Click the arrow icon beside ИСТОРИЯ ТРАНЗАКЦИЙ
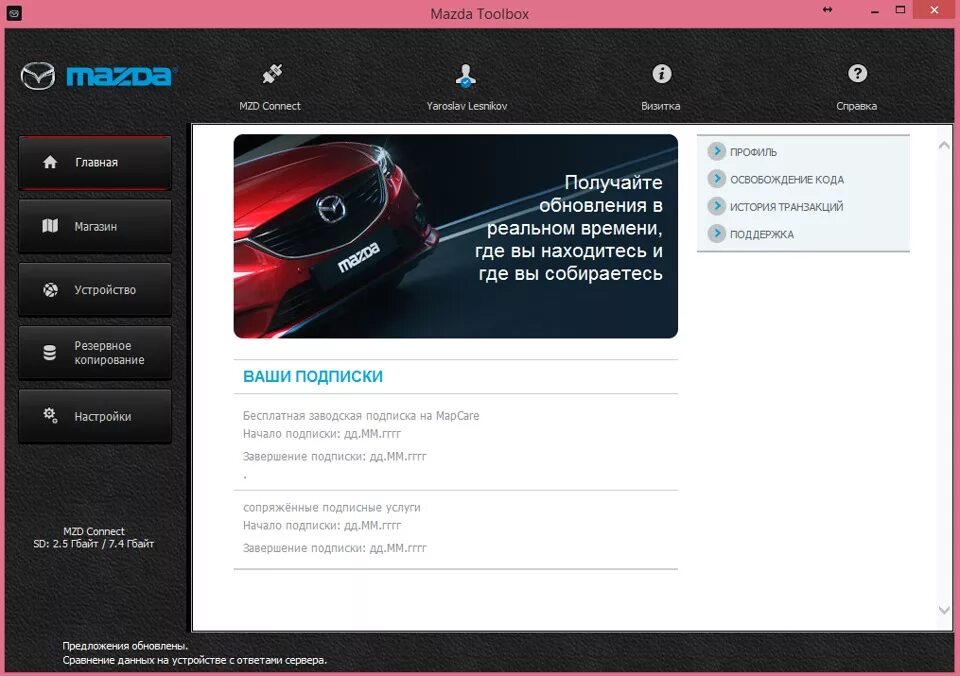 [716, 206]
